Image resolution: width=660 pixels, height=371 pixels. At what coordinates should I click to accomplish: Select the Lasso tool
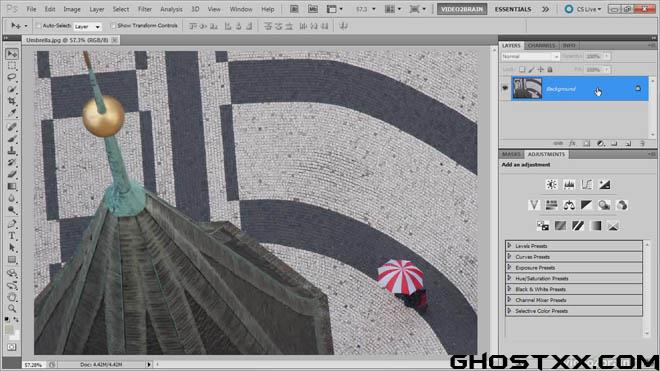12,77
